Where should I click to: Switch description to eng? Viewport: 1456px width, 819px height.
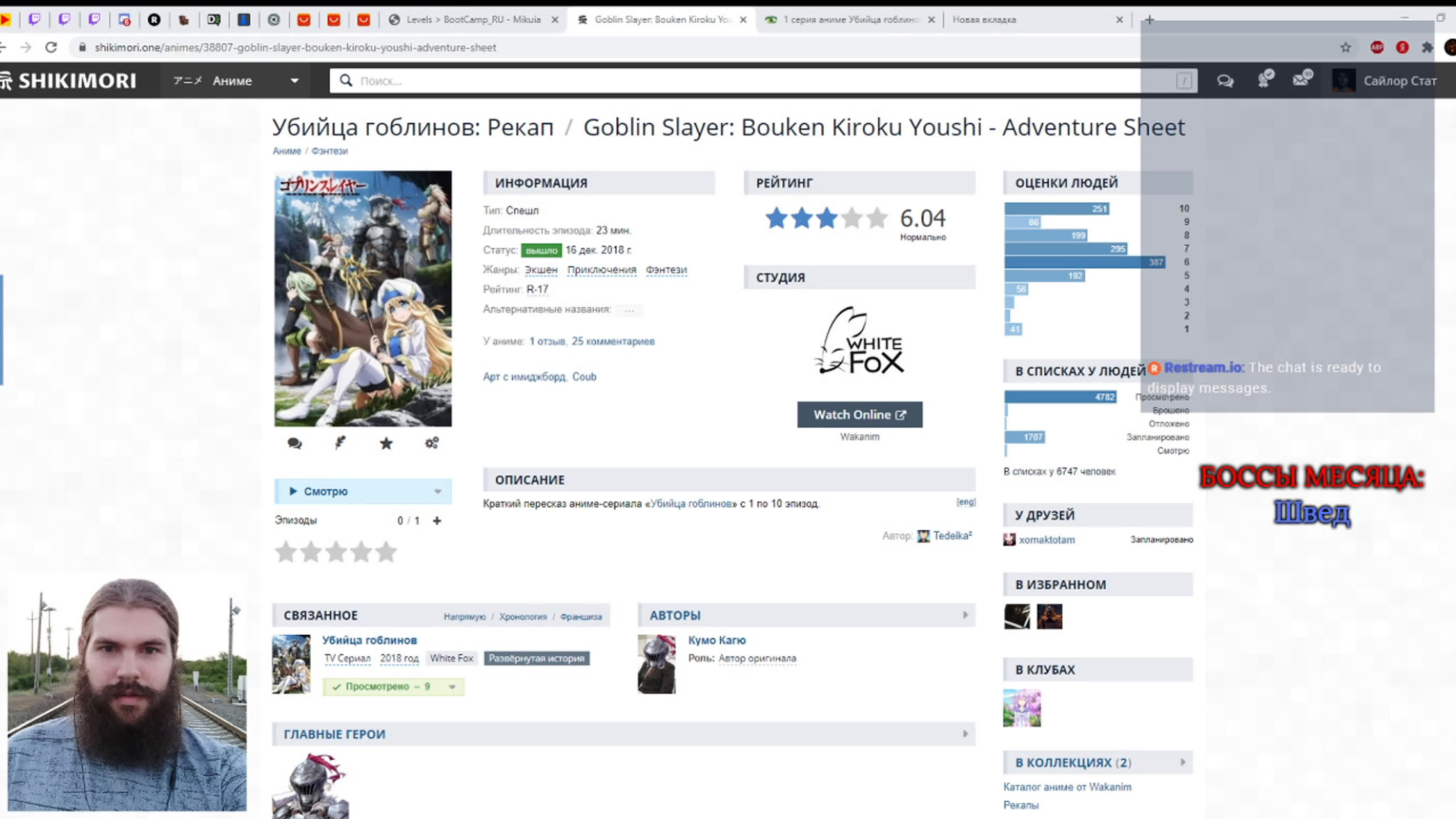966,502
